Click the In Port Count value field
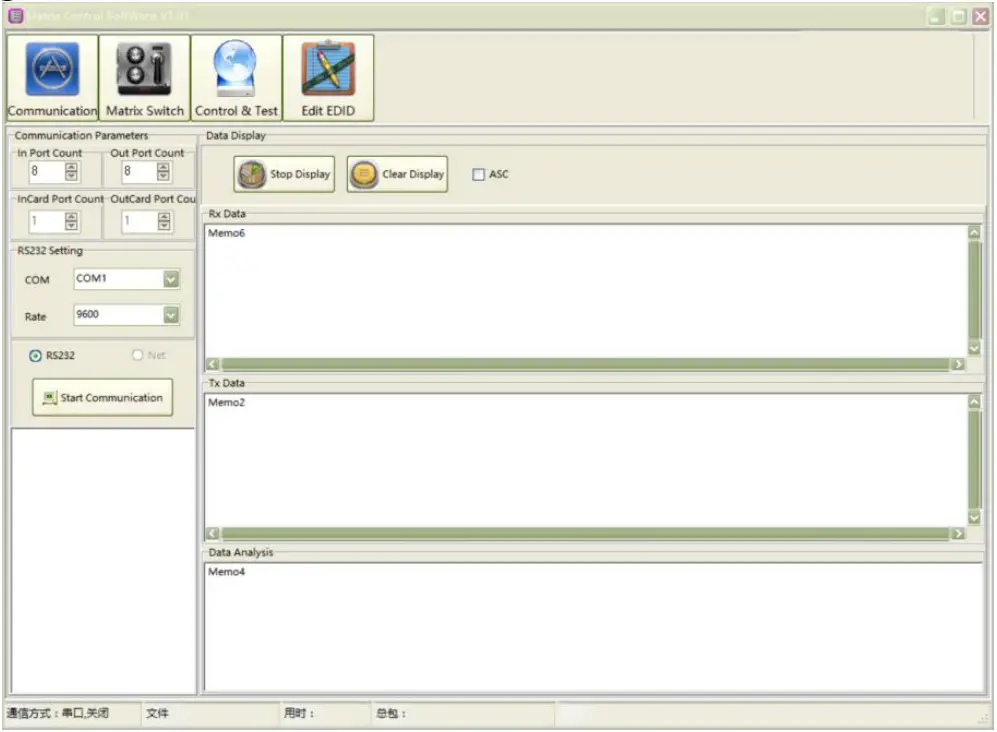The width and height of the screenshot is (997, 732). click(47, 171)
